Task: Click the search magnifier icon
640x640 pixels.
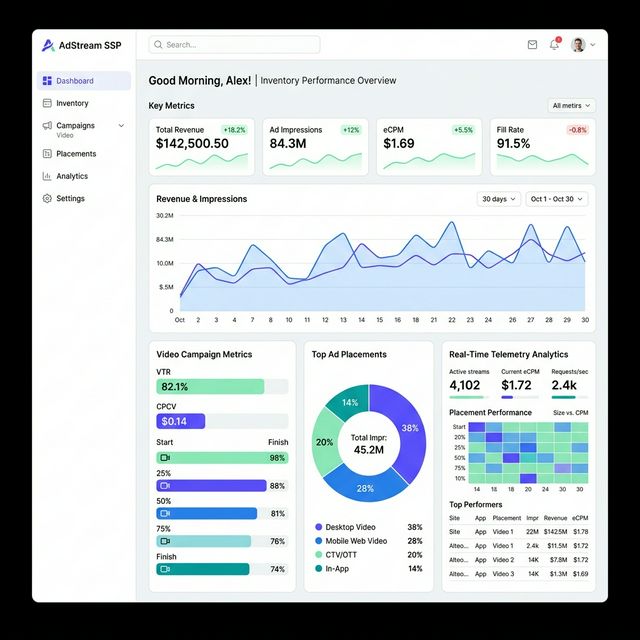Action: [158, 44]
